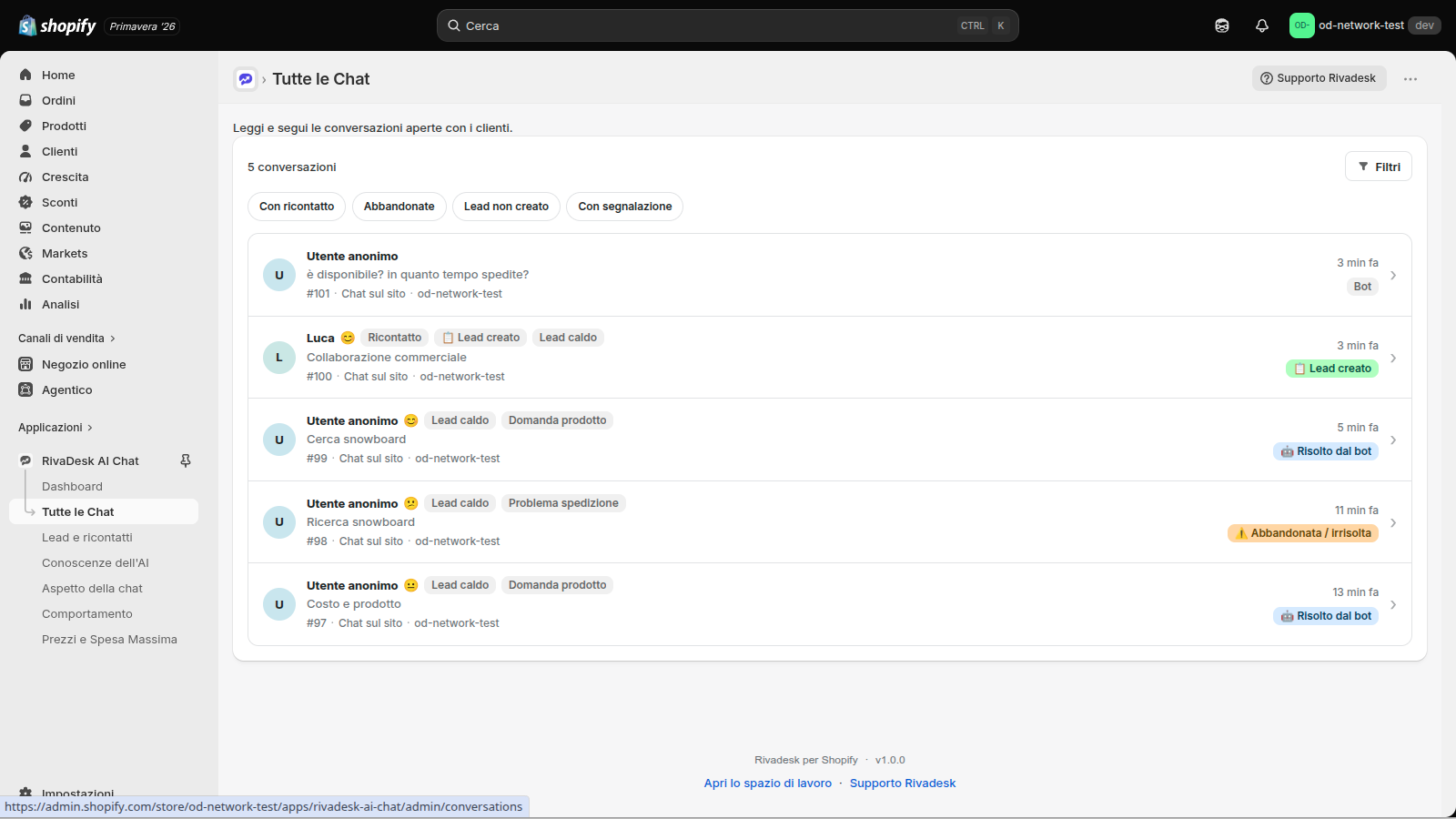Open Prezzi e Spesa Massima page

[x=109, y=639]
